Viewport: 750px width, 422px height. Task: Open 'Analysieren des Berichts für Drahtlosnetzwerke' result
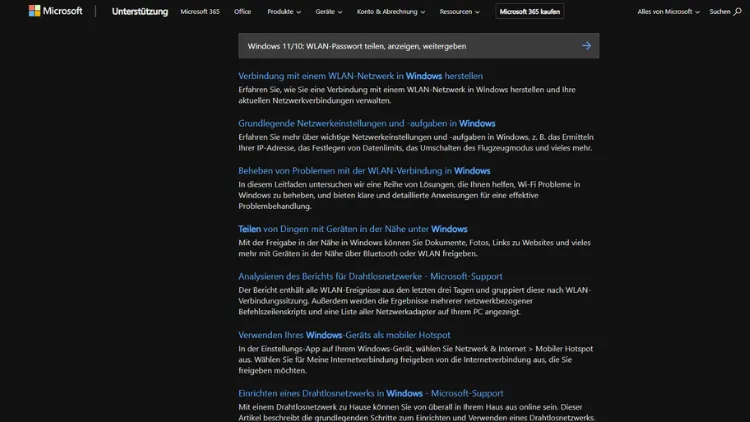(370, 277)
